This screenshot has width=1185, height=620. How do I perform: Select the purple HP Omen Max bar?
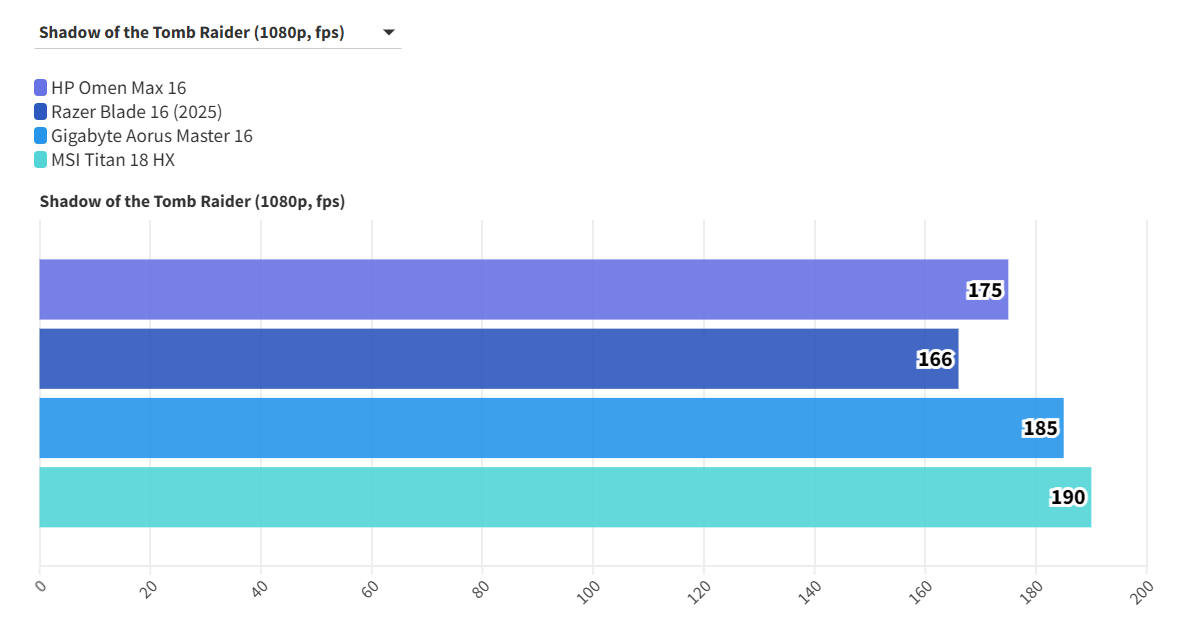pyautogui.click(x=500, y=290)
